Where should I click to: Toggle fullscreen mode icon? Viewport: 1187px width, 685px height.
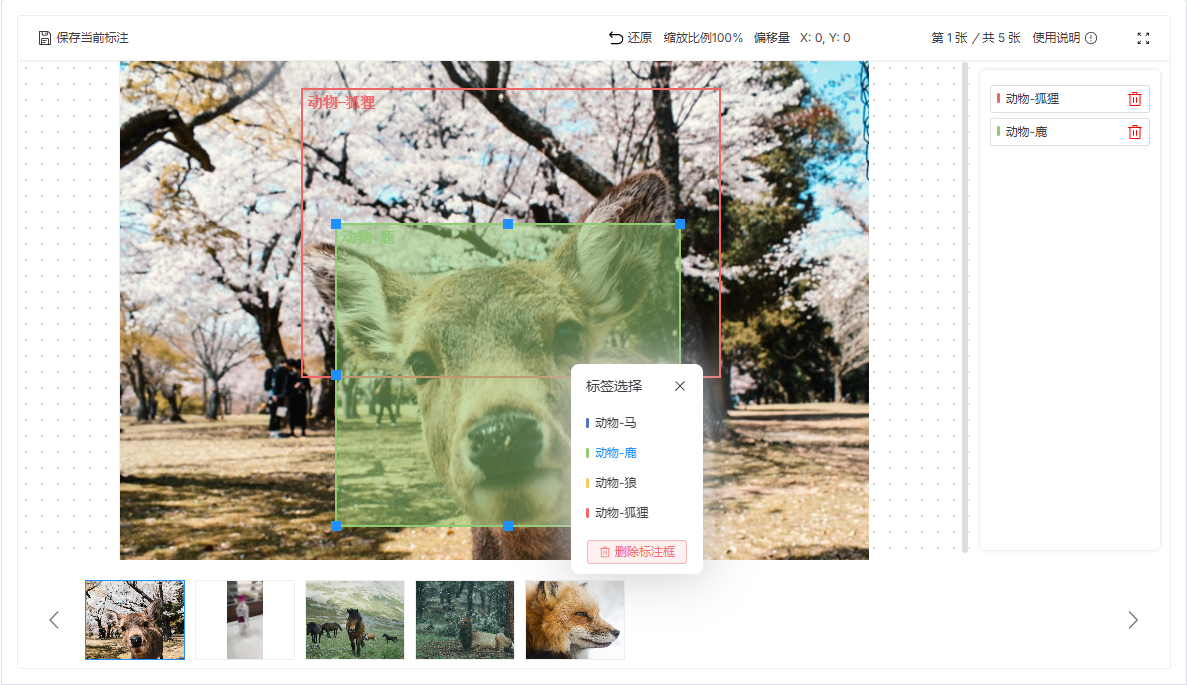(1143, 39)
